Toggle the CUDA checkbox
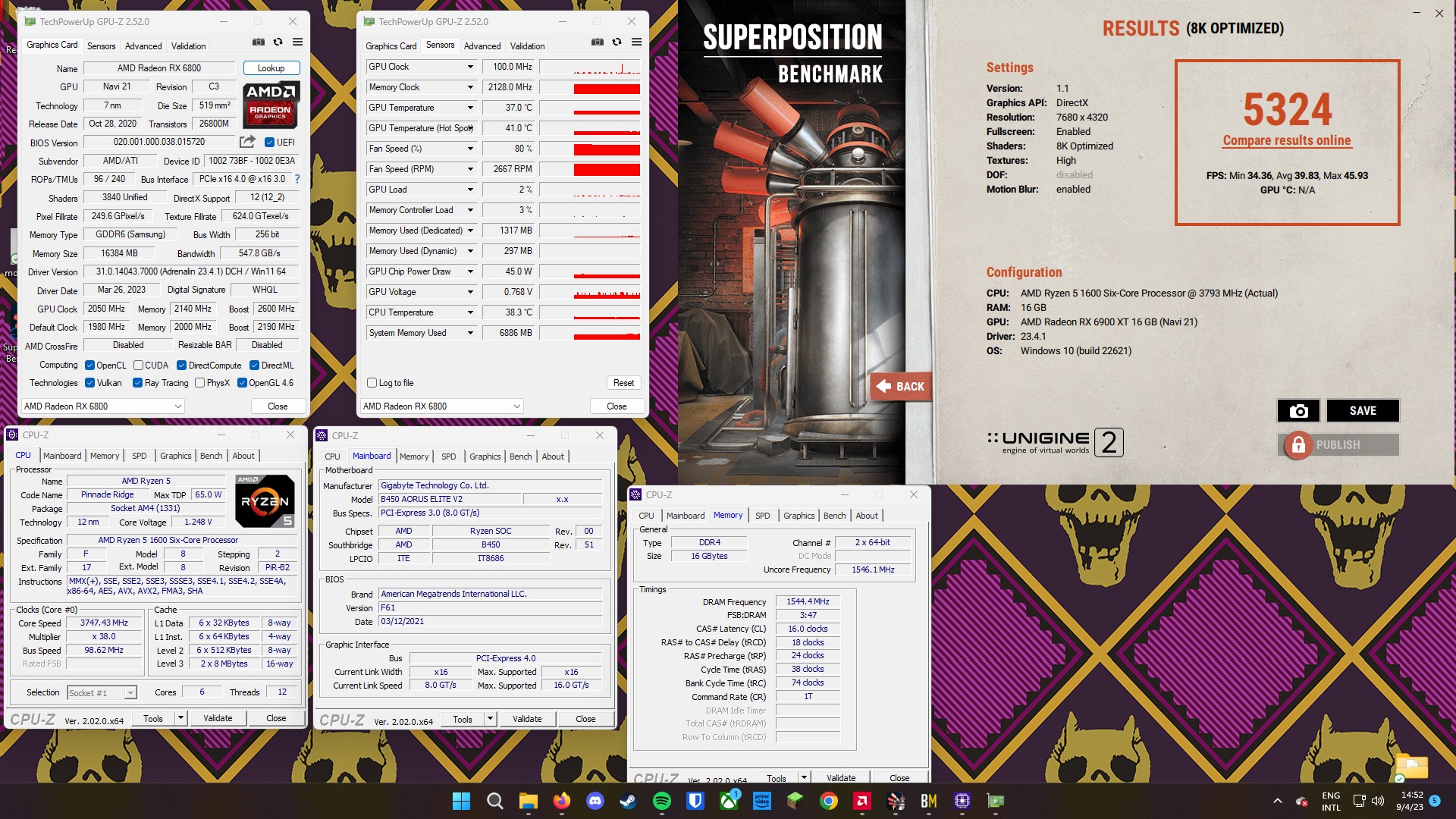Image resolution: width=1456 pixels, height=819 pixels. tap(138, 365)
